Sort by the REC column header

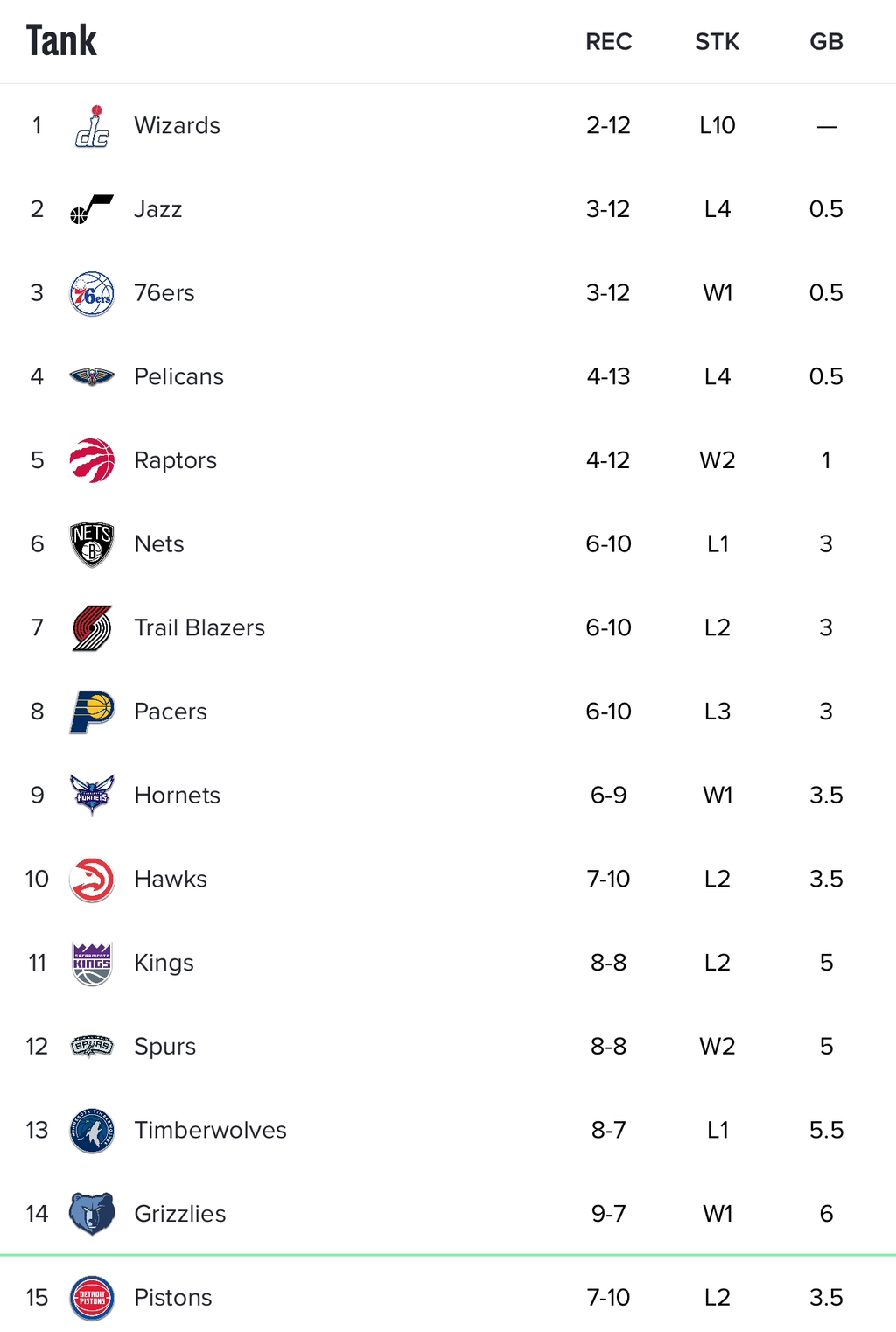click(609, 42)
